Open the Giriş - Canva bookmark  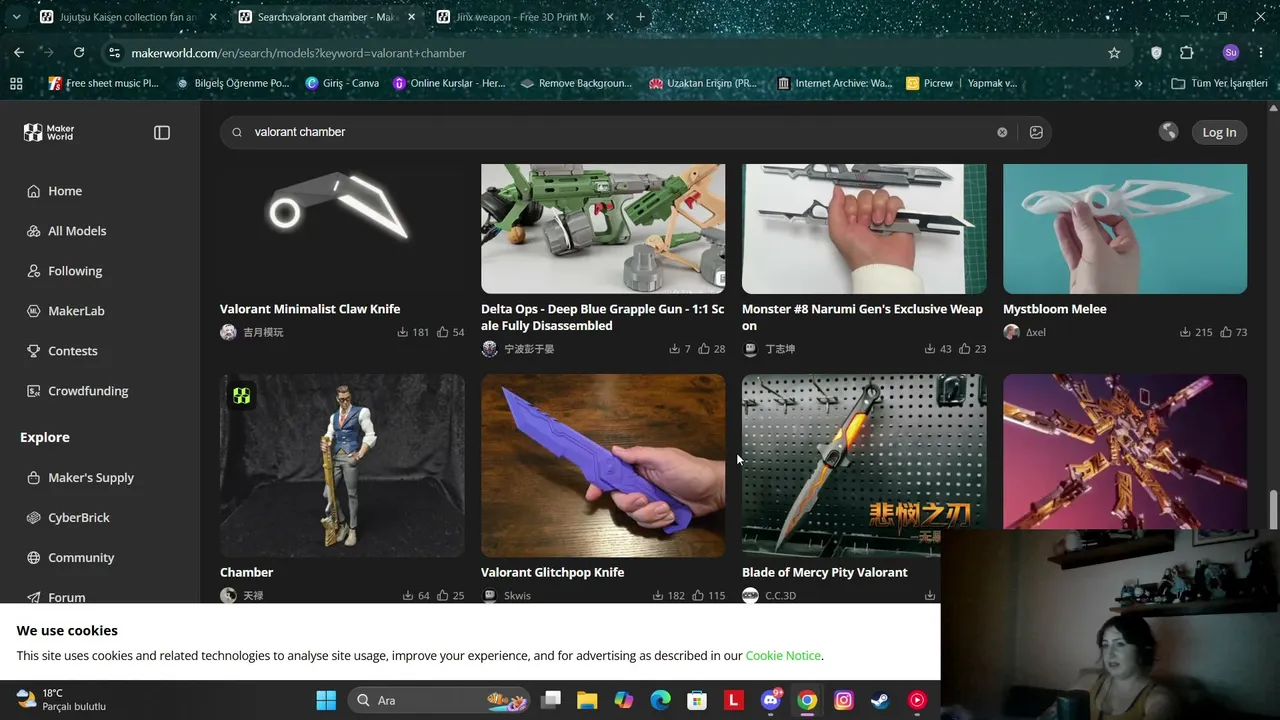point(342,83)
